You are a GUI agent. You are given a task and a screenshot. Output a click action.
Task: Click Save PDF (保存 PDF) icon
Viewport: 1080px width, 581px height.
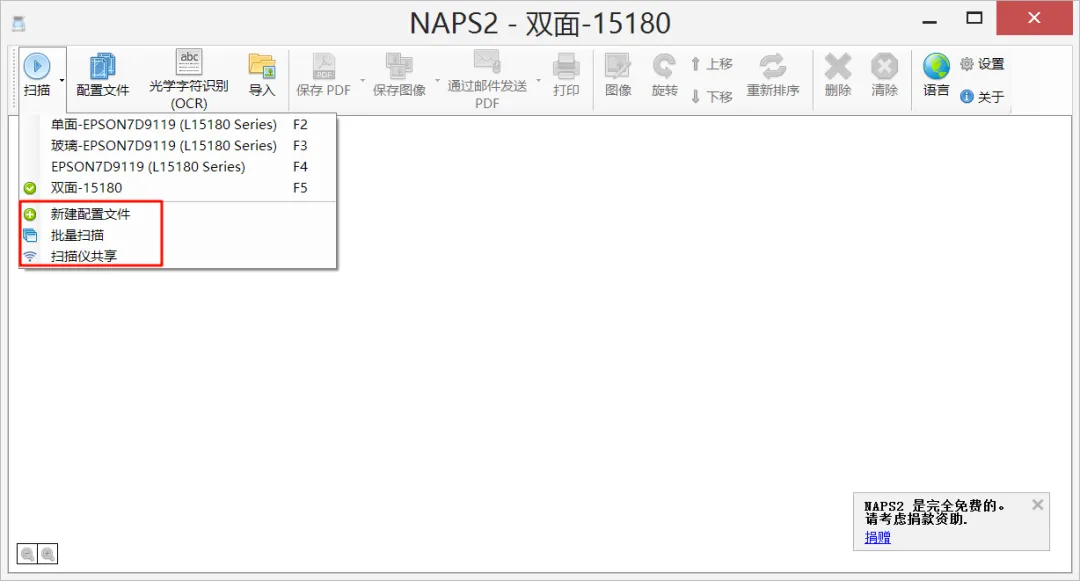point(324,67)
